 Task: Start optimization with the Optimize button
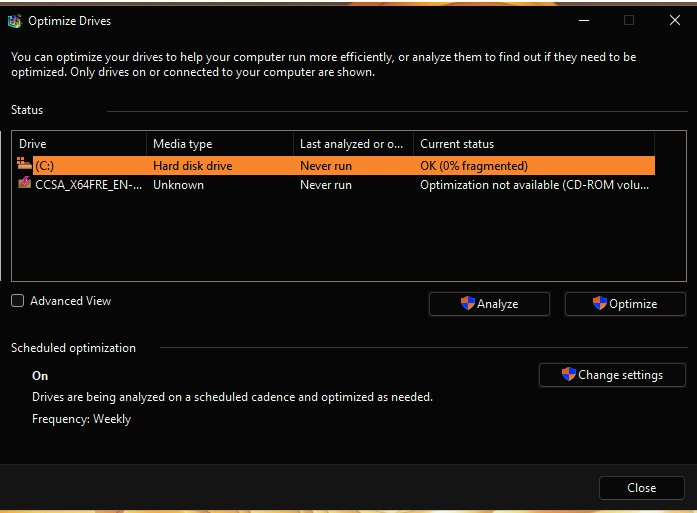point(625,304)
